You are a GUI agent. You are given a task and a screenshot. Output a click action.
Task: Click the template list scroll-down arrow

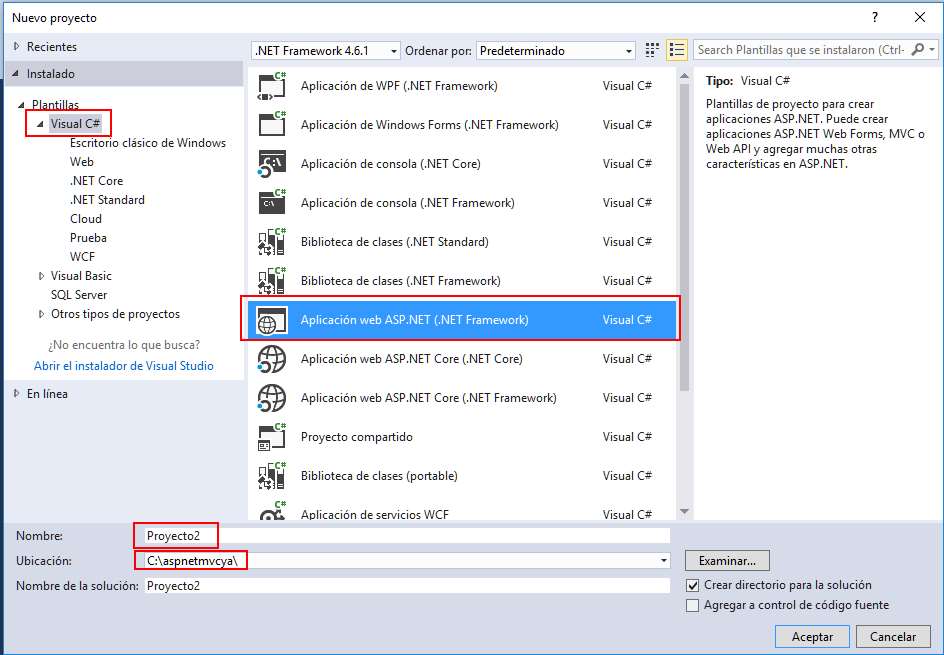[684, 512]
